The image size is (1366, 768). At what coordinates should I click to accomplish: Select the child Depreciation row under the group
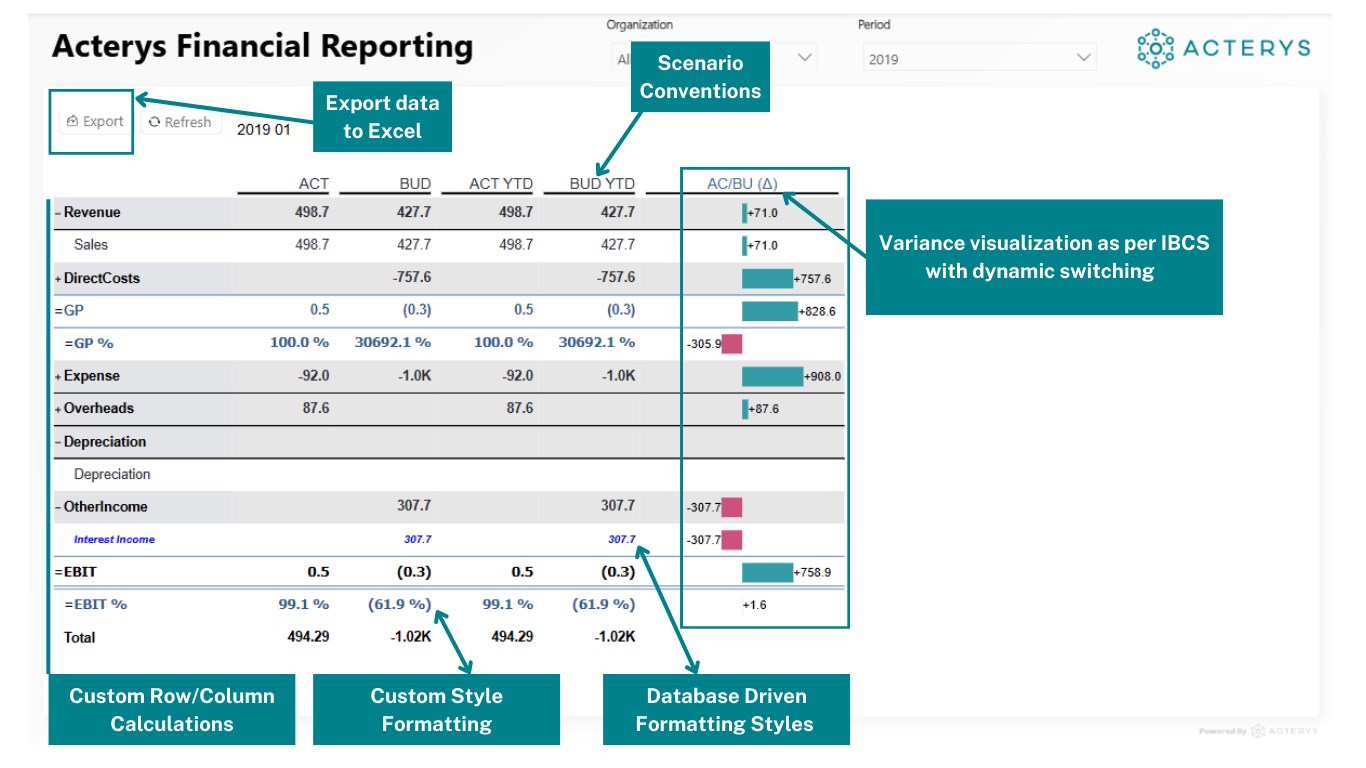112,475
